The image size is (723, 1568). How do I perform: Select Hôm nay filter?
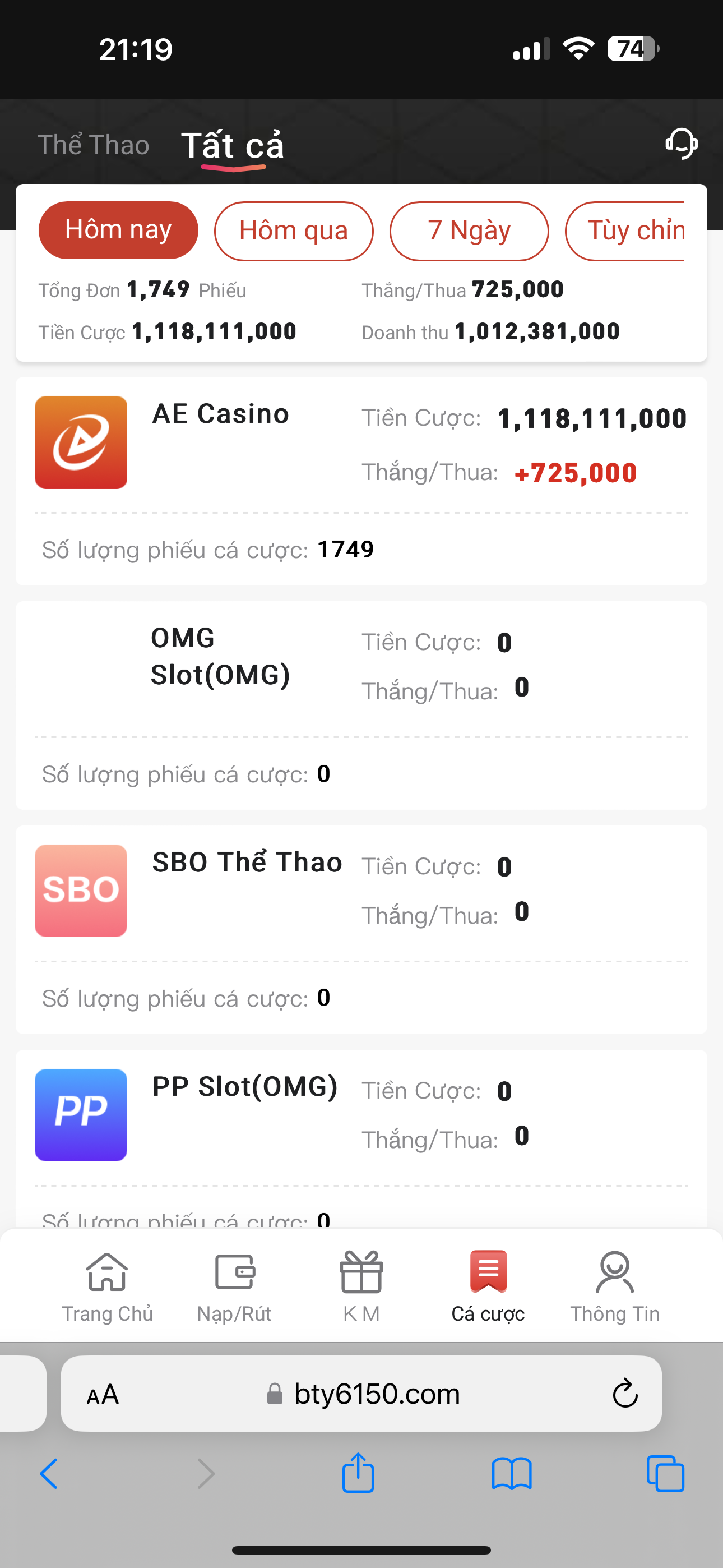click(118, 230)
